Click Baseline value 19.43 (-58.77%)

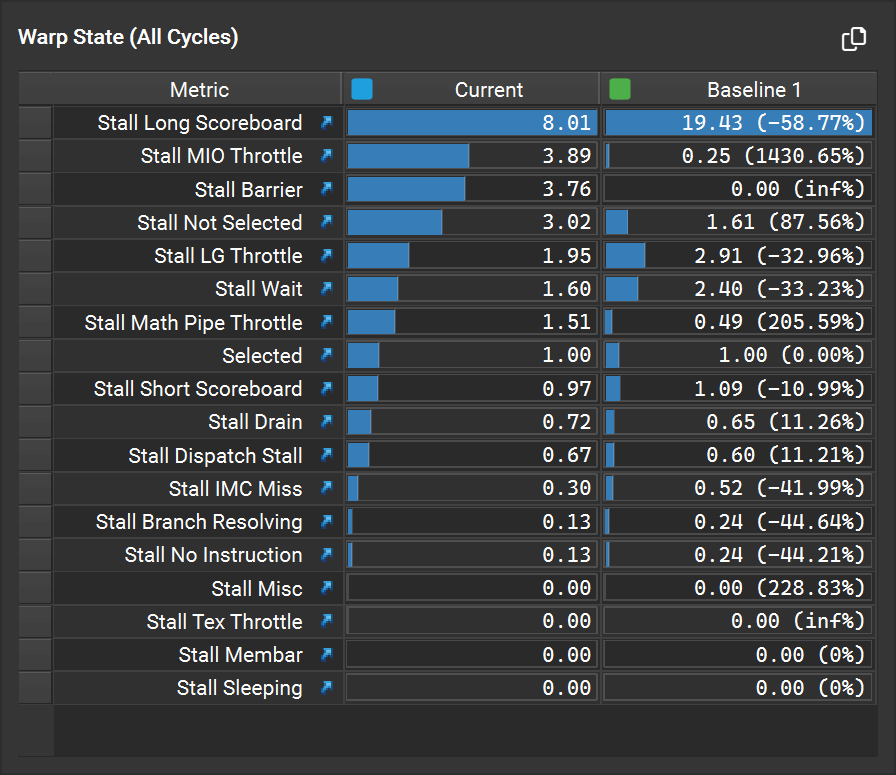pos(773,123)
